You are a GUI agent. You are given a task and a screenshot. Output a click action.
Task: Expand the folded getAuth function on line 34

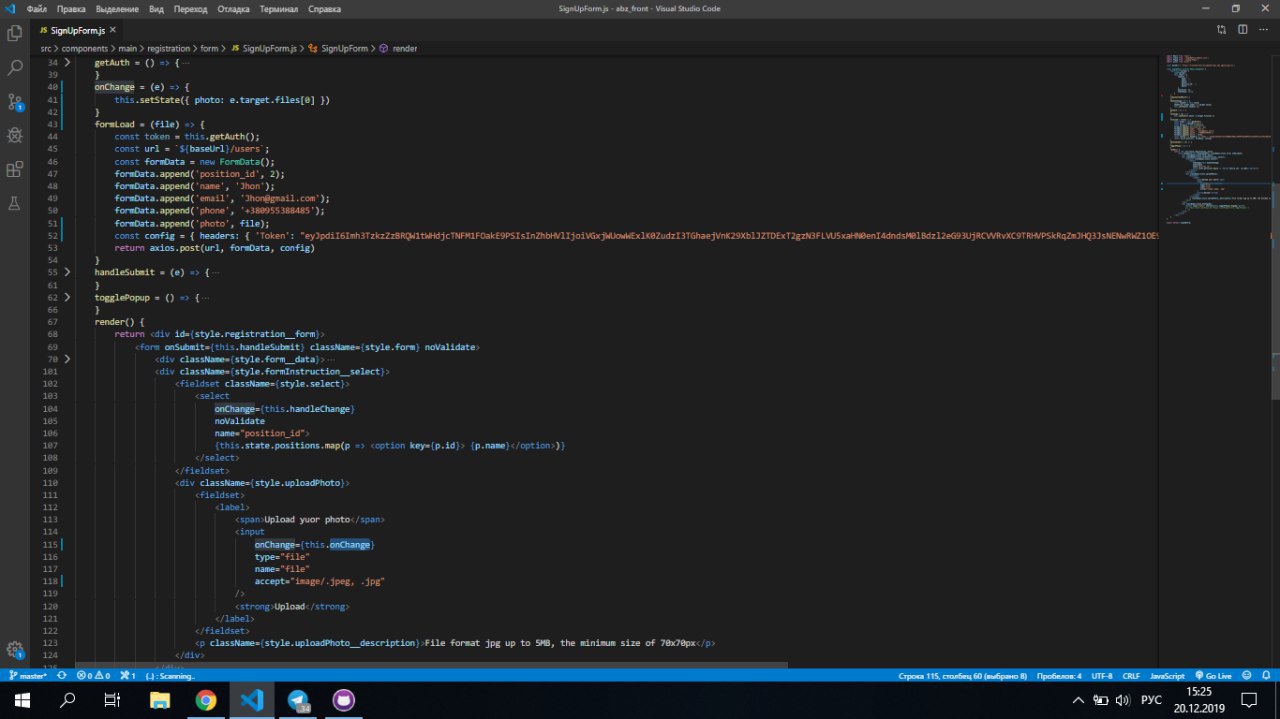(68, 62)
